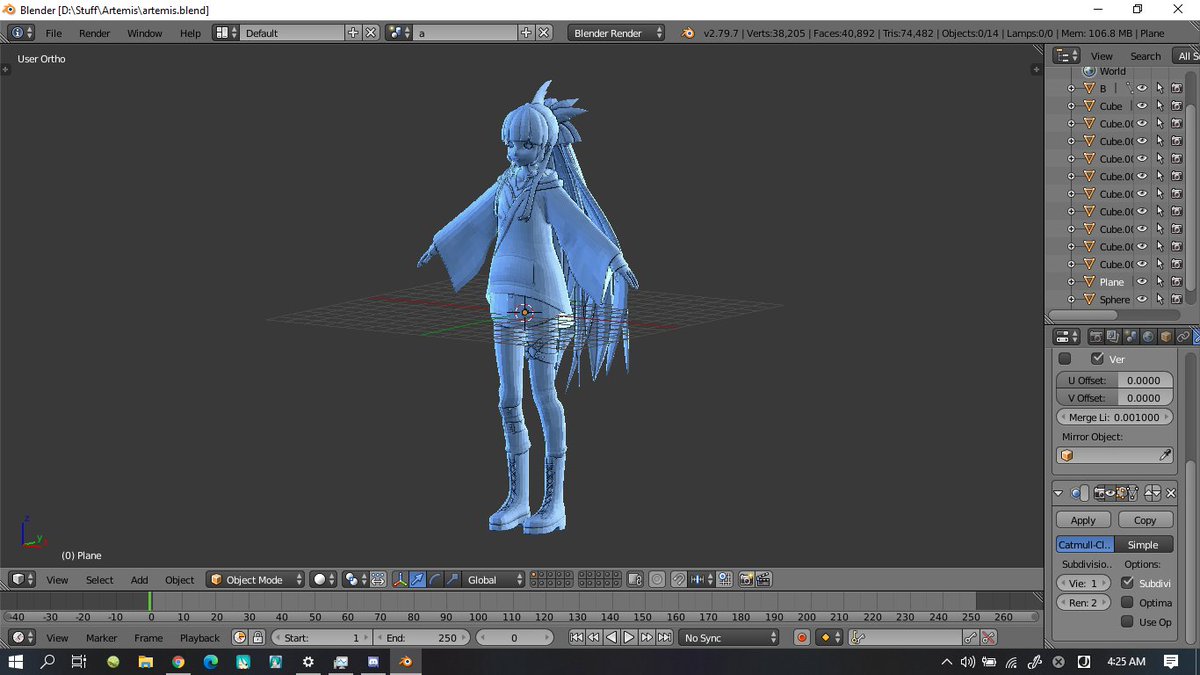The height and width of the screenshot is (675, 1200).
Task: Toggle the snap magnet icon
Action: [x=679, y=580]
